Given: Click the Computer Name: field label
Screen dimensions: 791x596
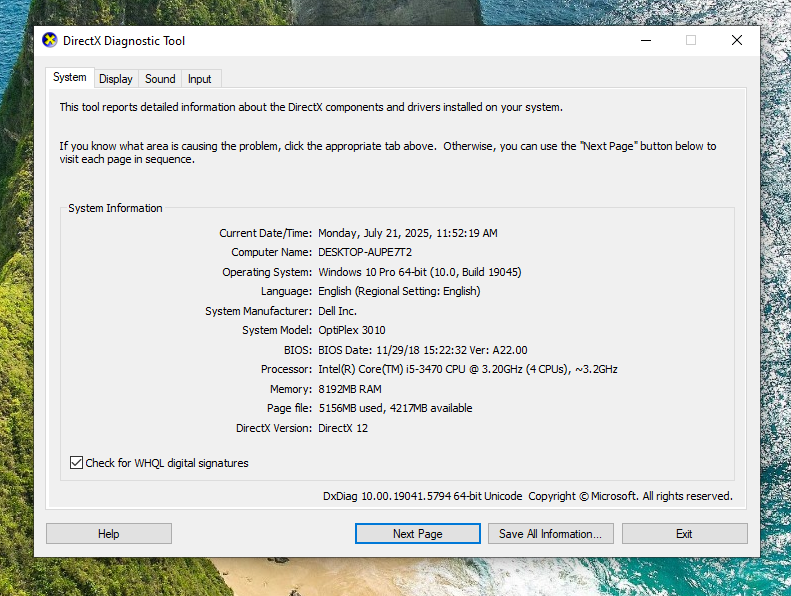Looking at the screenshot, I should [x=271, y=252].
